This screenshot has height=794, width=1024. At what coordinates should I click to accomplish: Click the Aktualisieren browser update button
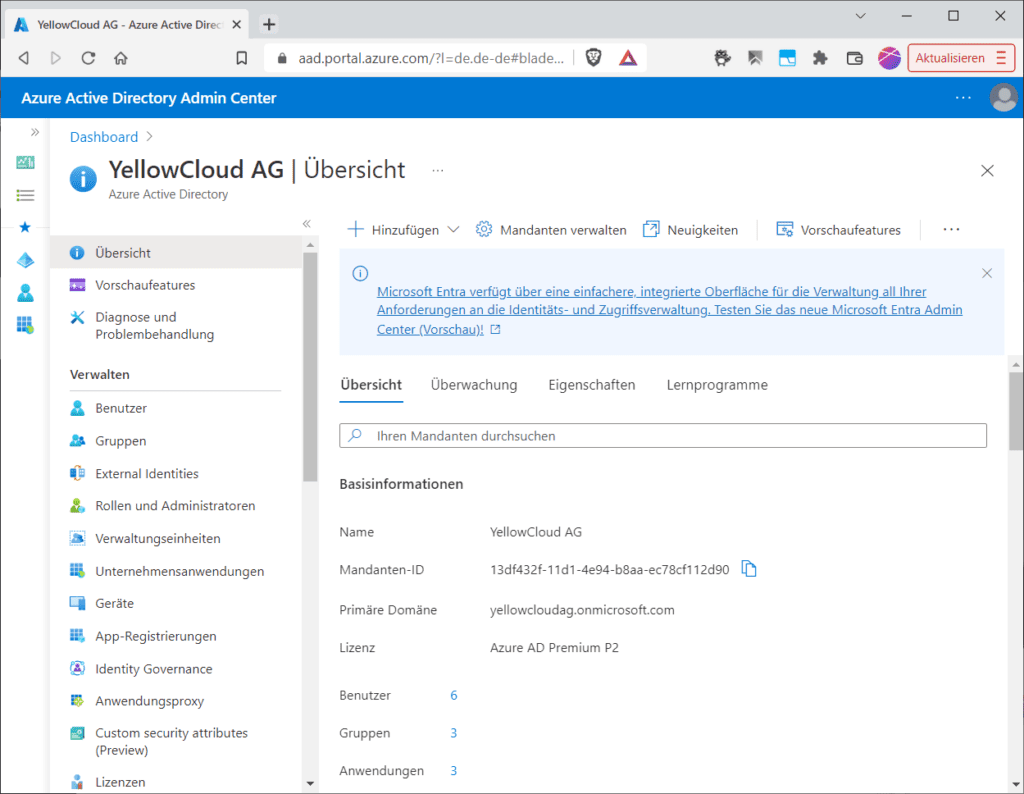click(x=961, y=58)
